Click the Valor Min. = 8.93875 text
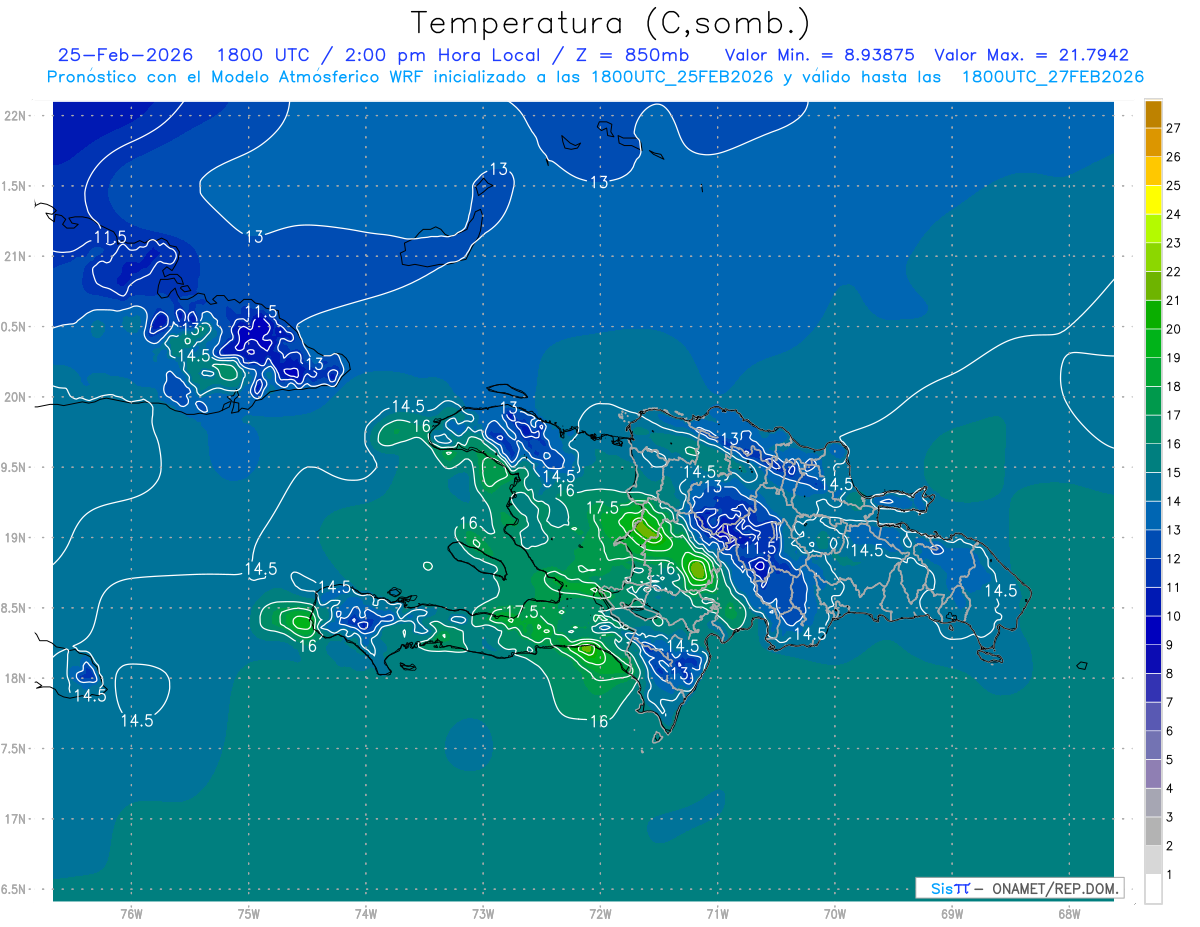The image size is (1200, 927). pyautogui.click(x=821, y=55)
